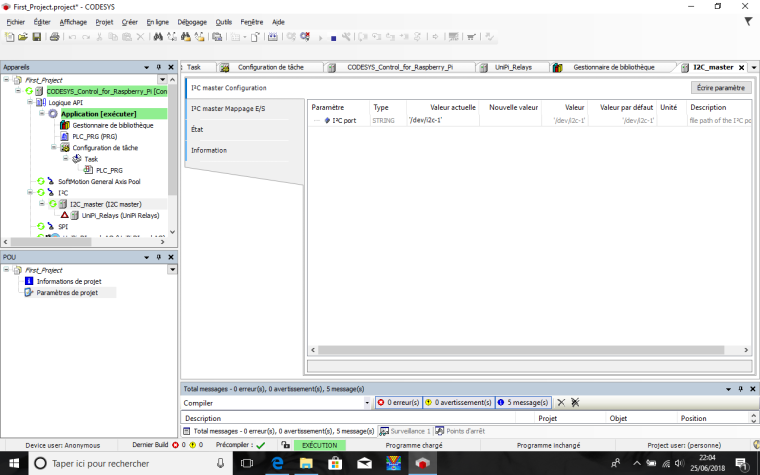Open Microsoft Store from the taskbar
This screenshot has height=475, width=760.
pos(335,463)
